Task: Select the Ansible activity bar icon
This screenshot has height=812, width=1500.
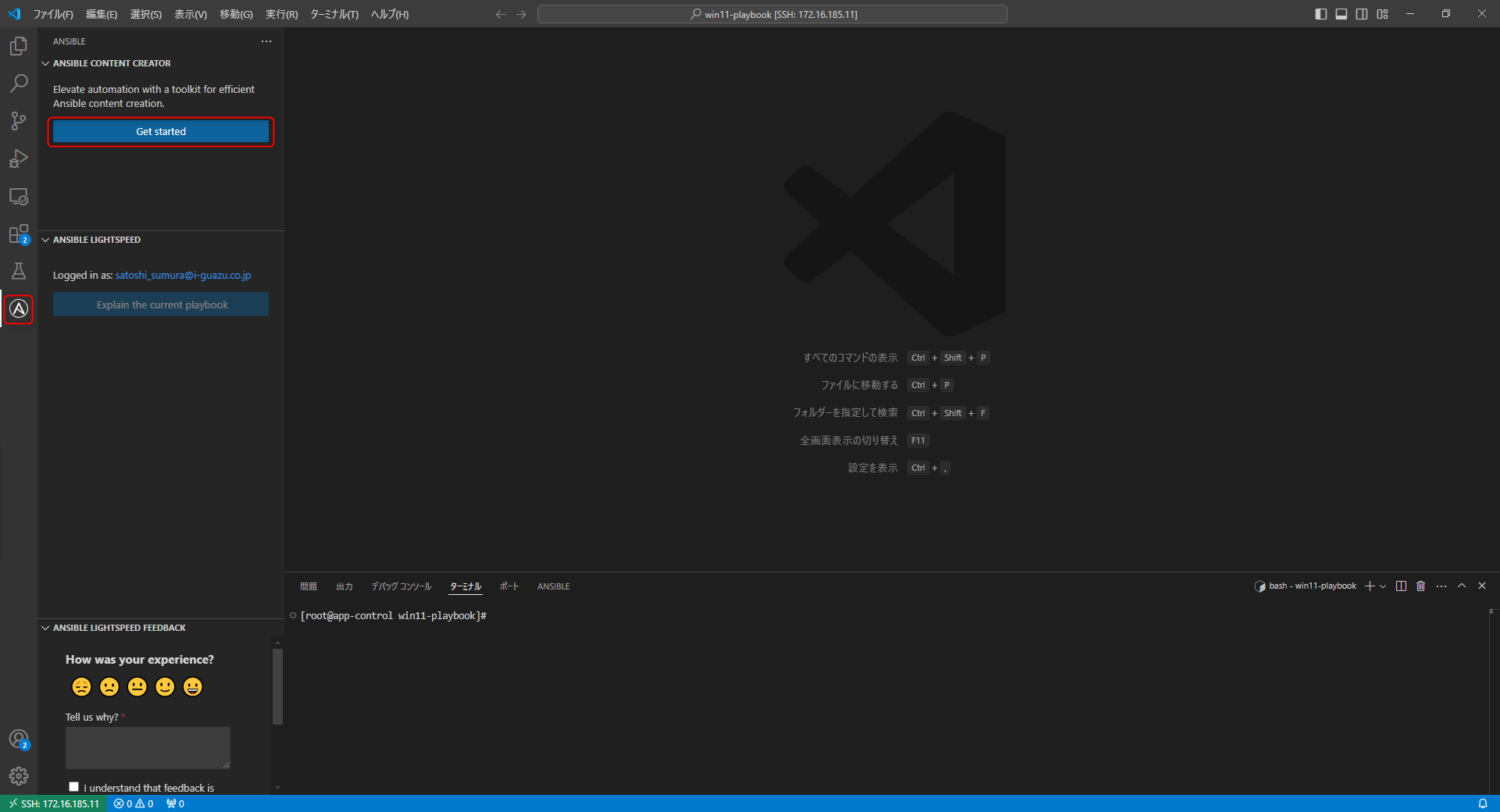Action: (19, 309)
